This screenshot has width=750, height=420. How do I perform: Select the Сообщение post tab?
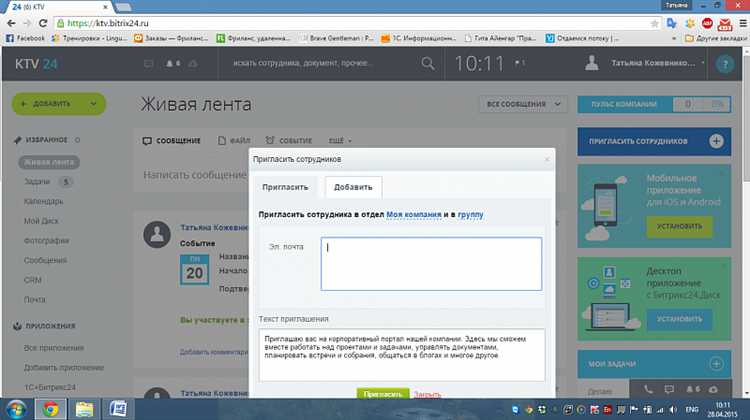tap(171, 141)
